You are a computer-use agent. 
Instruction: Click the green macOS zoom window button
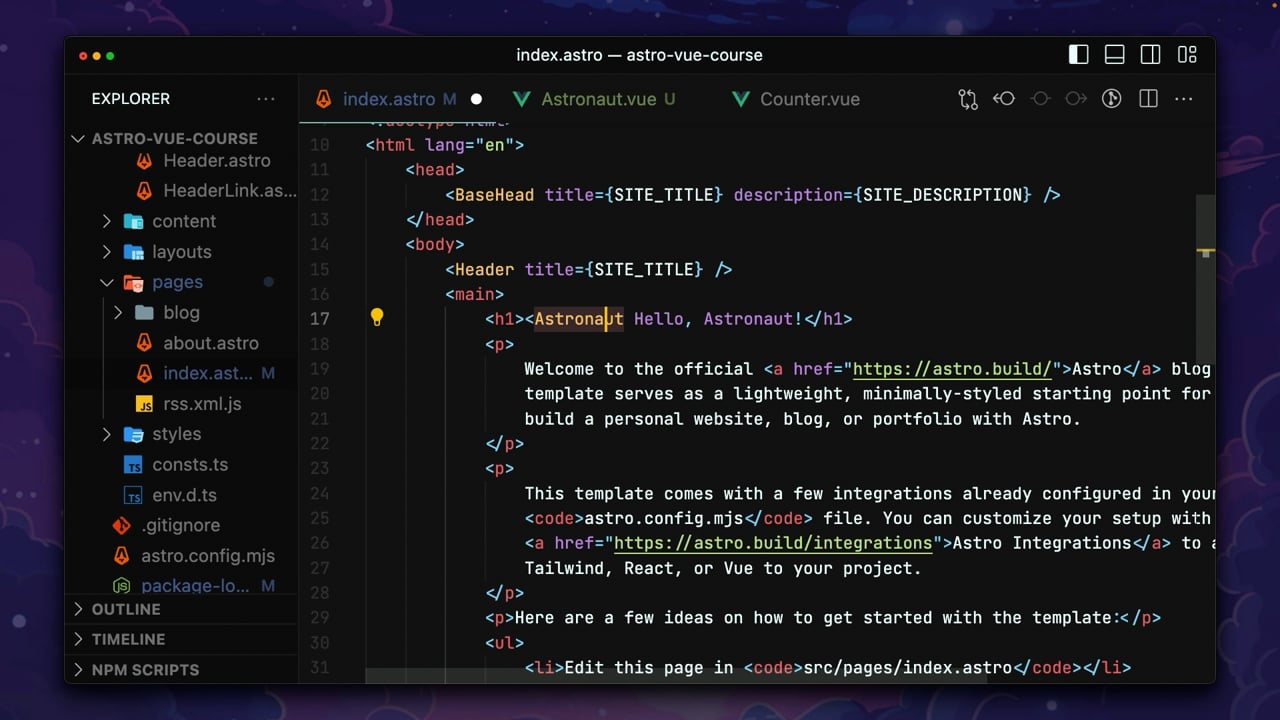tap(110, 56)
